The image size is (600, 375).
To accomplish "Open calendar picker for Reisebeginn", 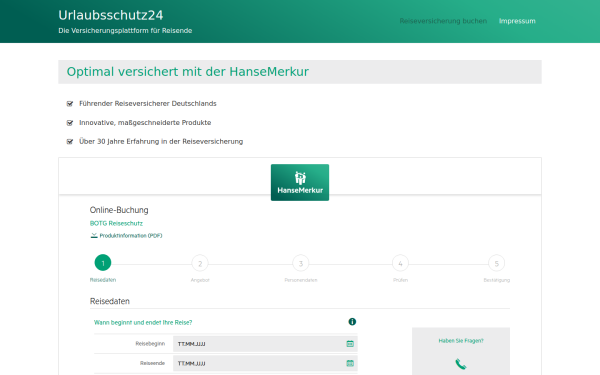I will 350,344.
